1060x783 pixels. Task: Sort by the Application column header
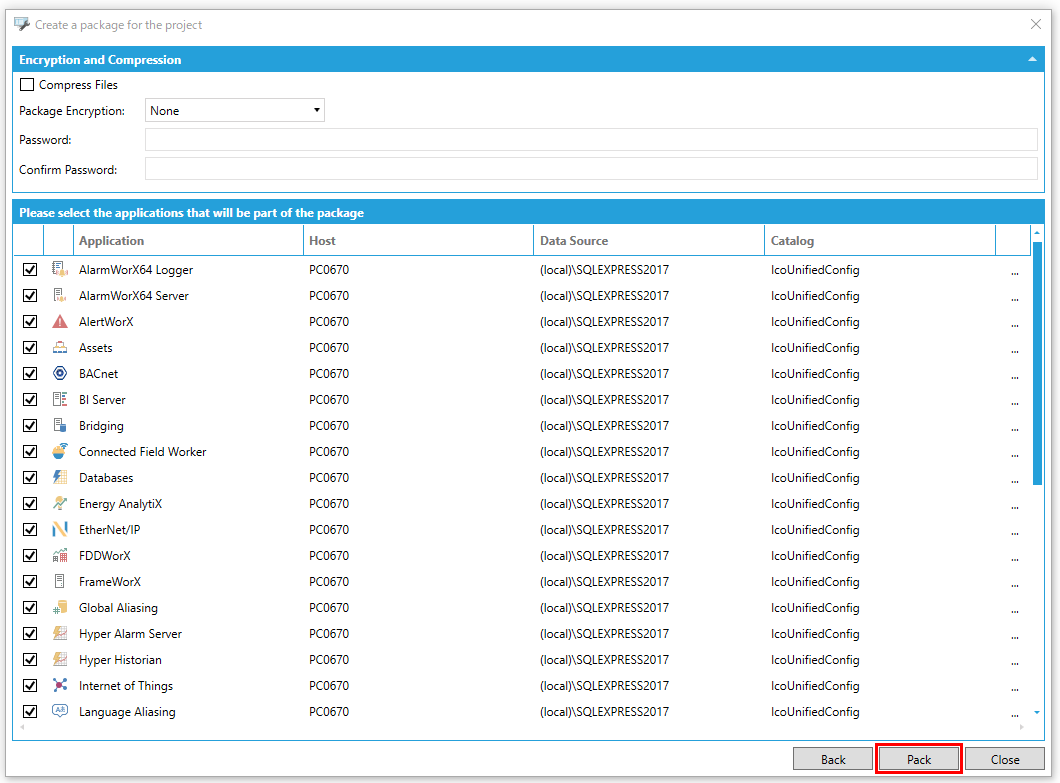point(188,241)
